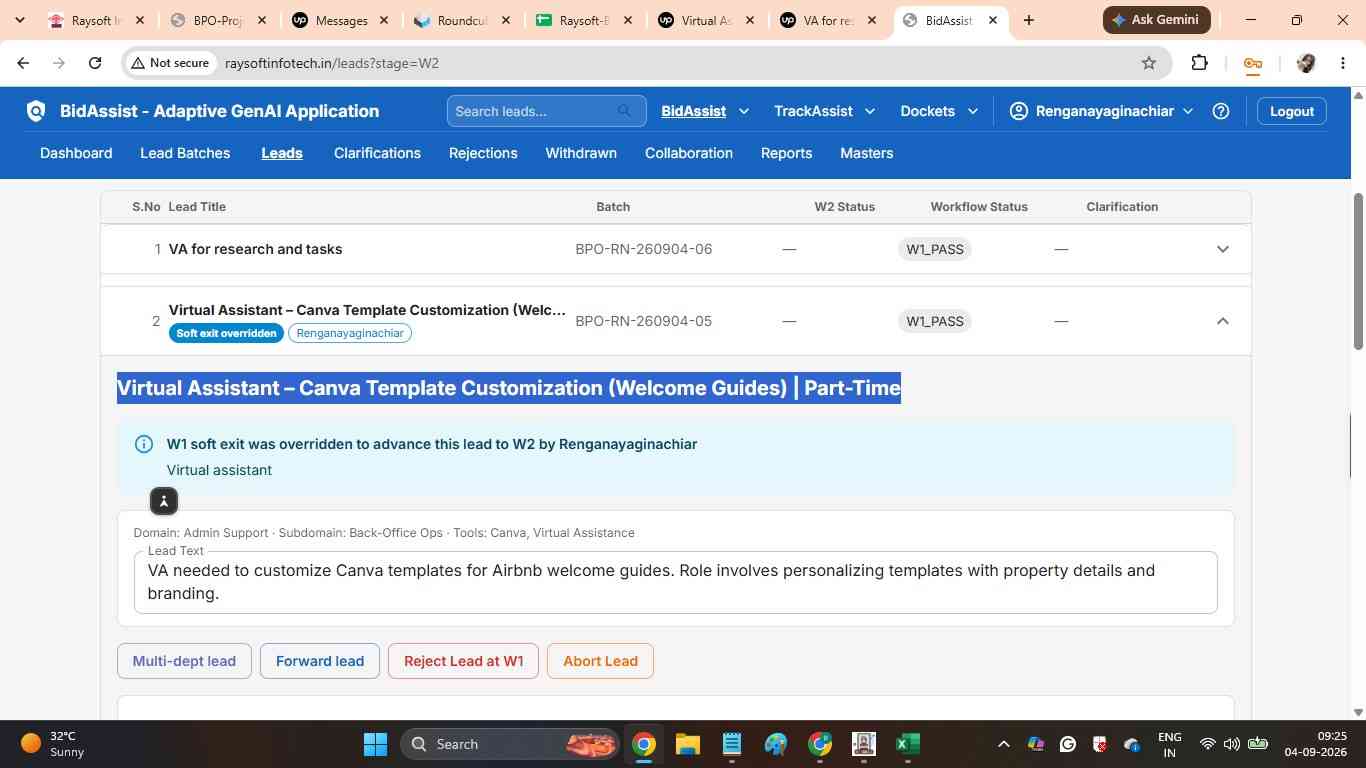Switch to the Lead Batches tab
Screen dimensions: 1366x768
click(x=185, y=153)
